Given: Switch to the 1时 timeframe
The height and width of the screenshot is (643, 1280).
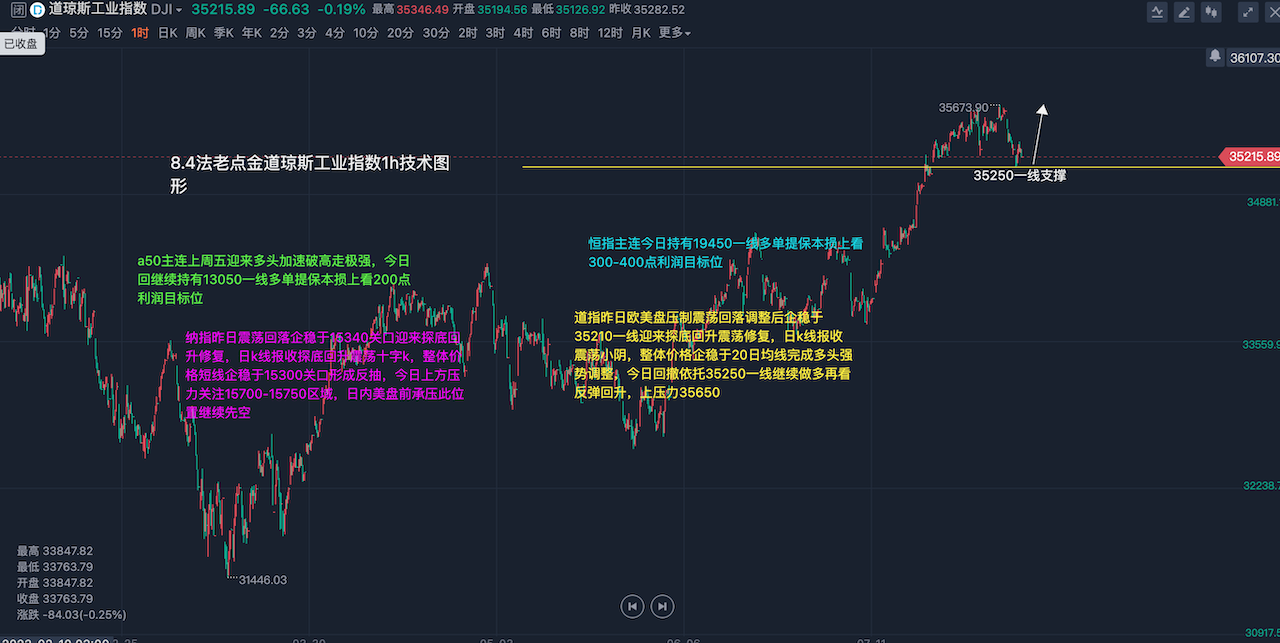Looking at the screenshot, I should [x=141, y=32].
